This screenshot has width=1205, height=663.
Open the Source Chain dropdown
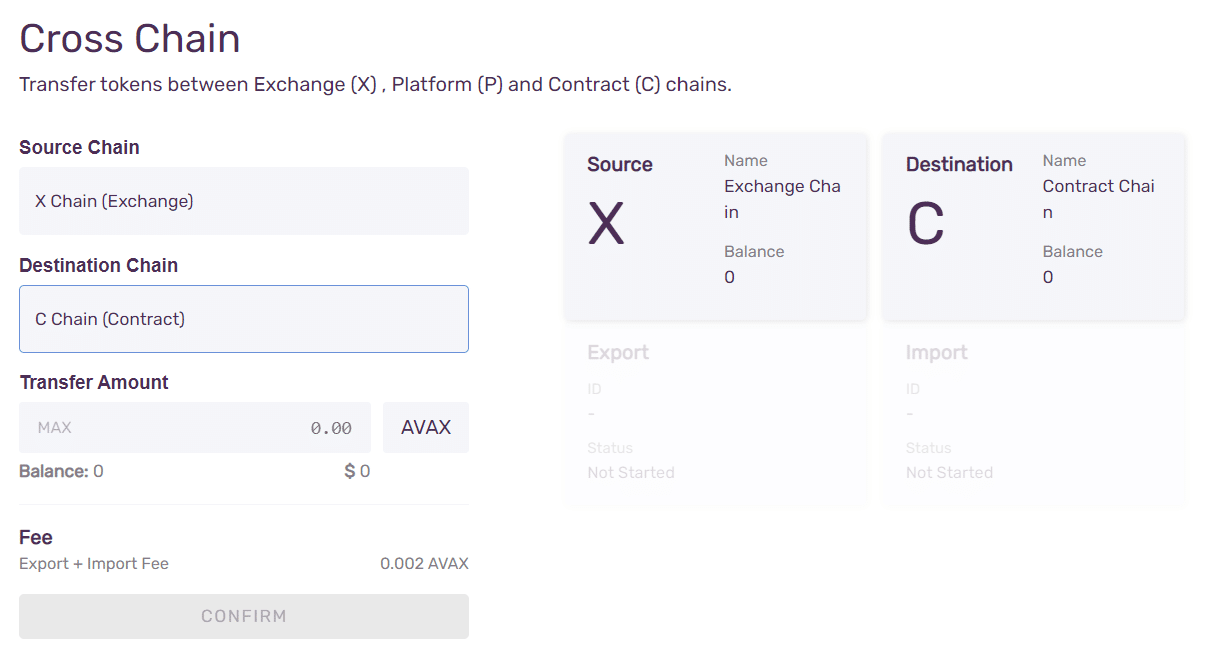[x=243, y=201]
